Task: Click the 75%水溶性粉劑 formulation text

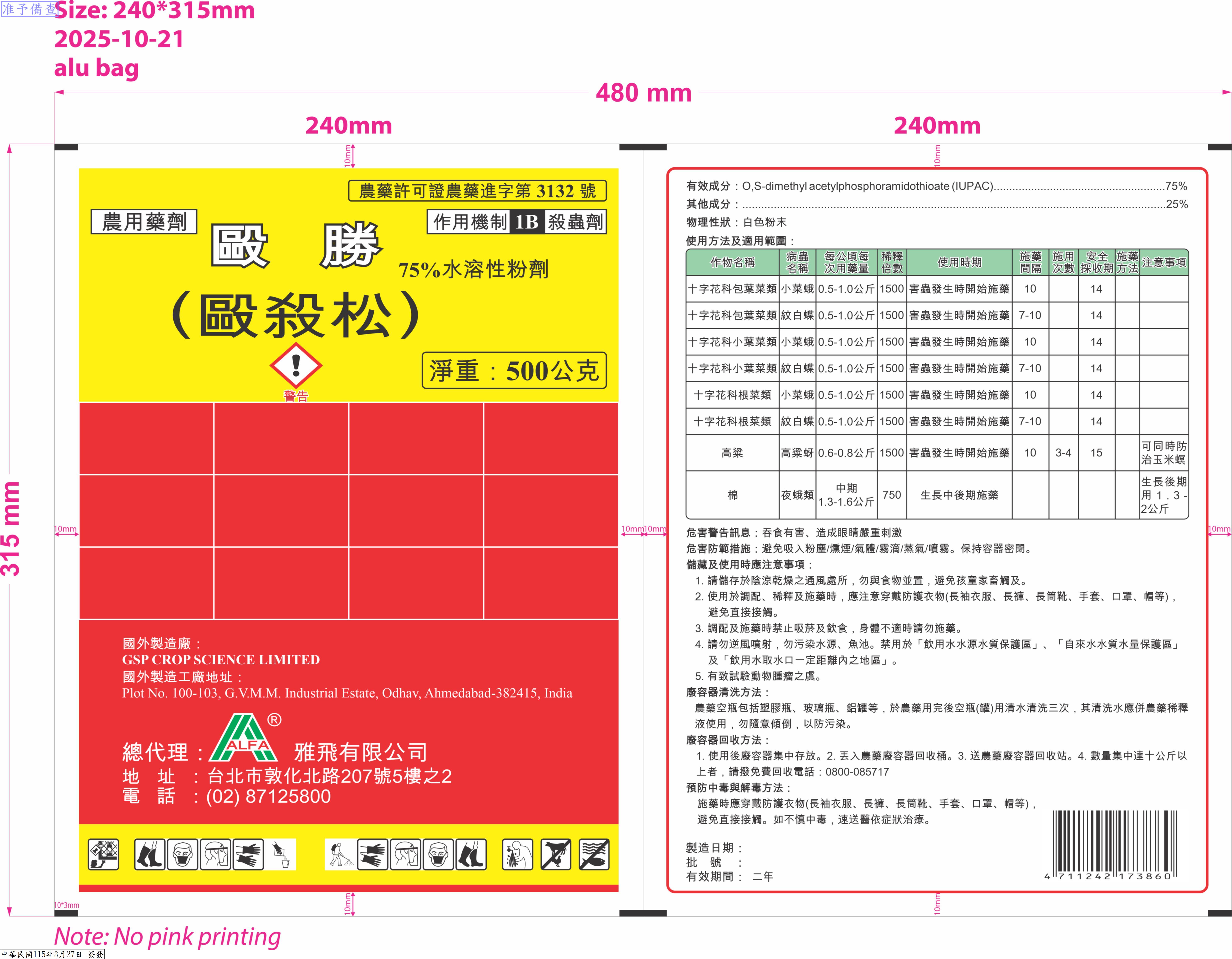Action: (473, 270)
